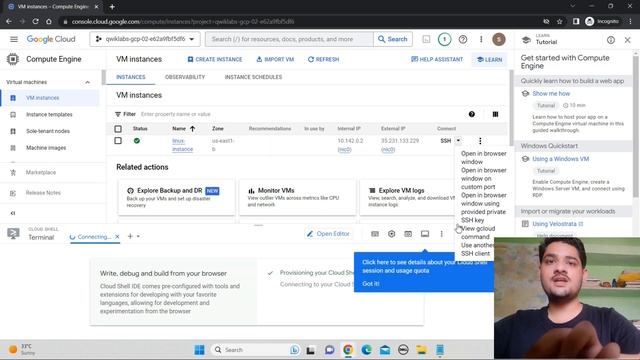Image resolution: width=640 pixels, height=360 pixels.
Task: Choose Open in browser window on custom port
Action: (483, 178)
